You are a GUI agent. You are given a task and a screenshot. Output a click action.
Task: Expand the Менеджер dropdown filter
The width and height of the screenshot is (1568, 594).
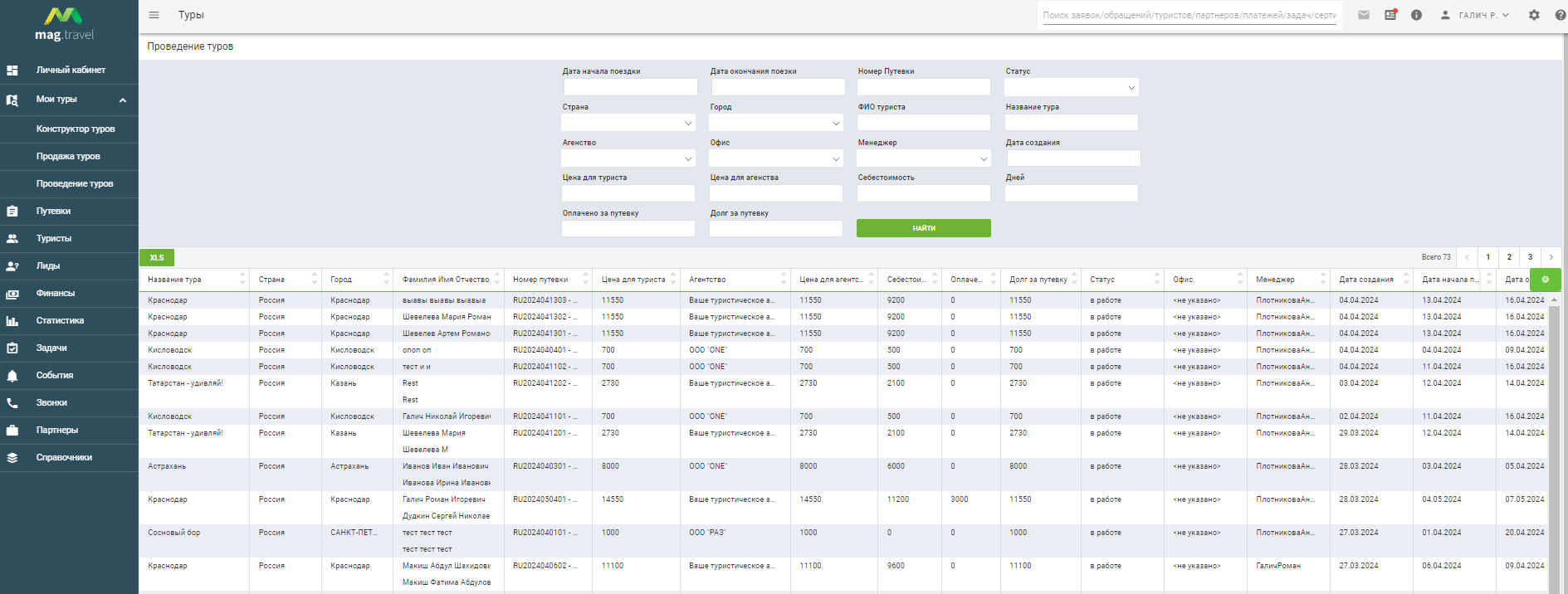pyautogui.click(x=924, y=158)
